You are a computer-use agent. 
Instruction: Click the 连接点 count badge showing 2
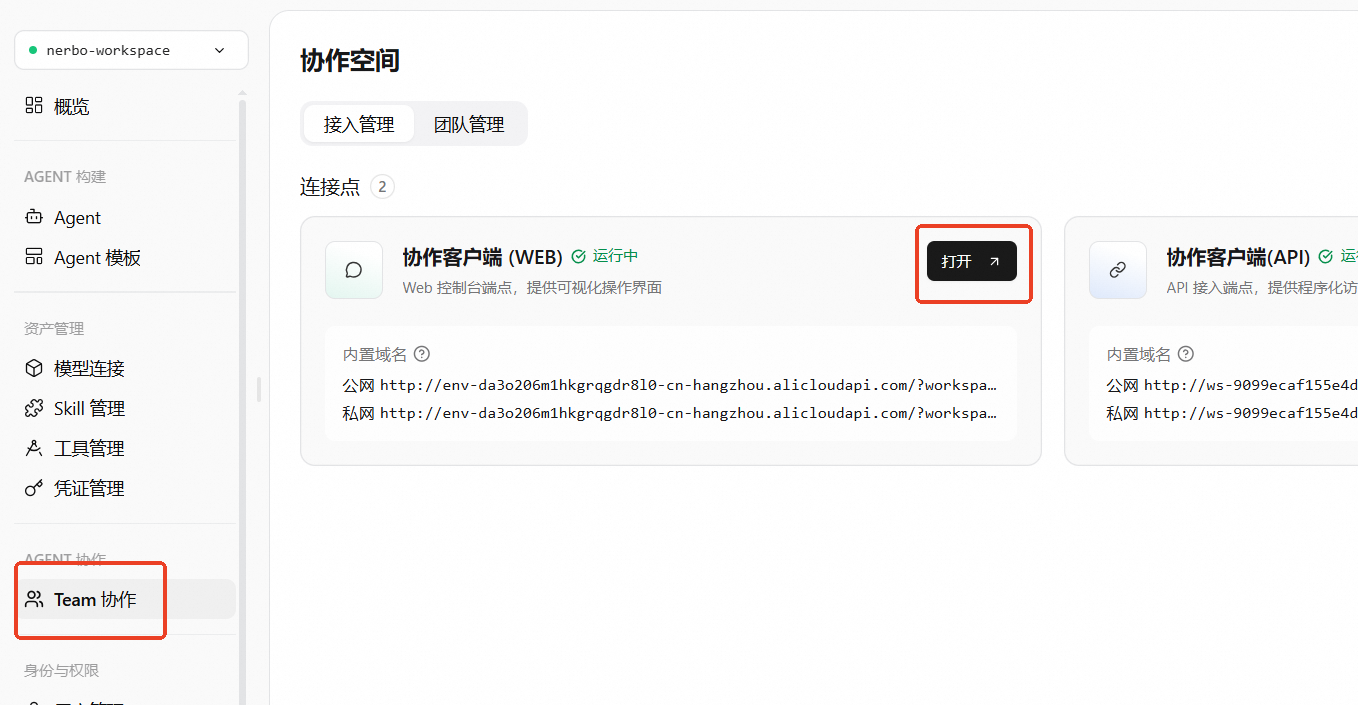[382, 187]
